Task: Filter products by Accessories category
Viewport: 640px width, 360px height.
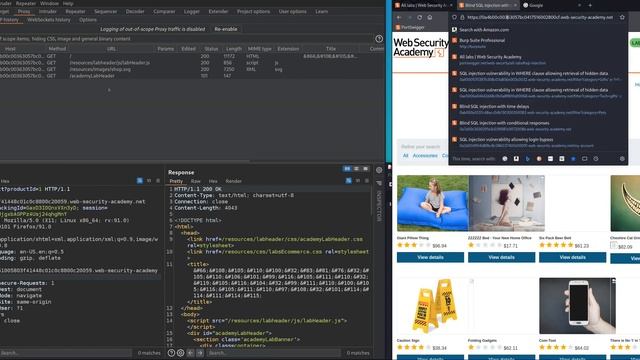Action: pyautogui.click(x=425, y=156)
